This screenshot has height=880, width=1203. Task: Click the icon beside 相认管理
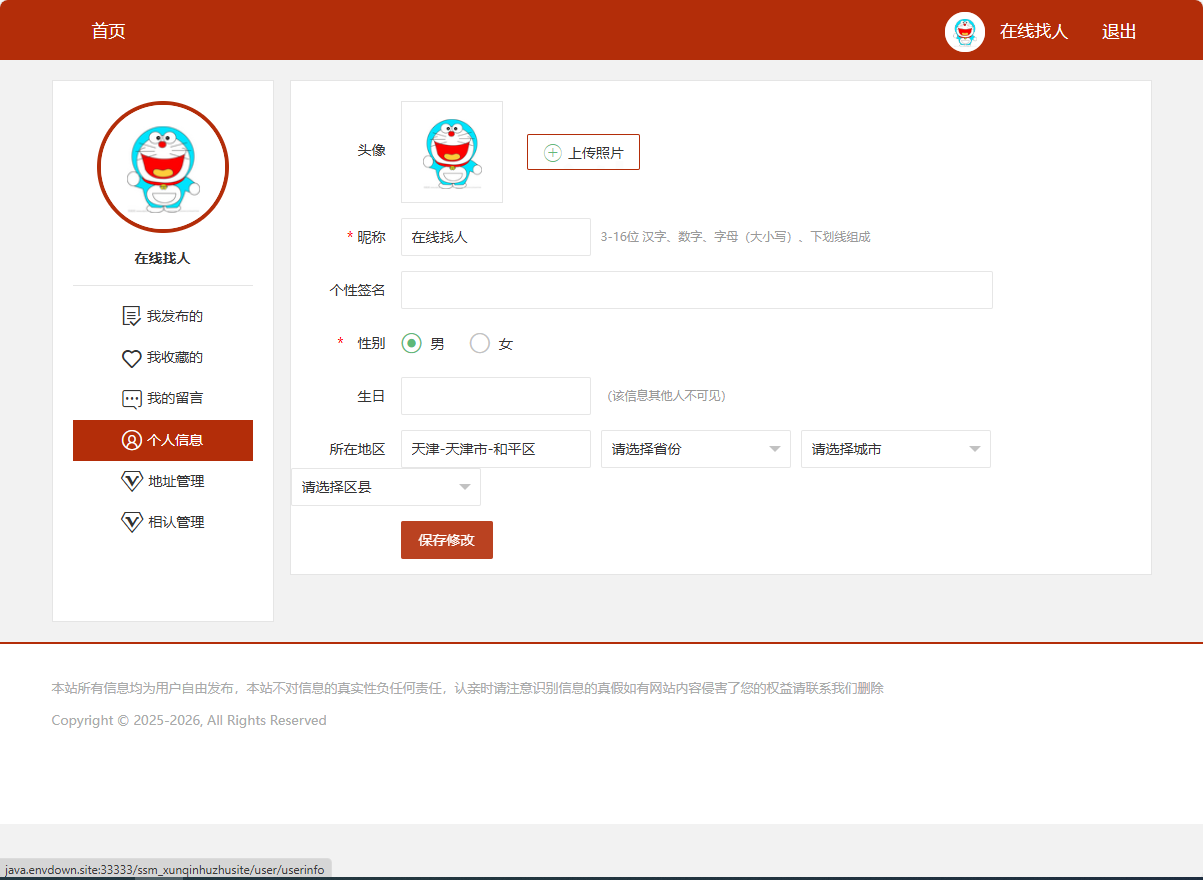coord(131,521)
